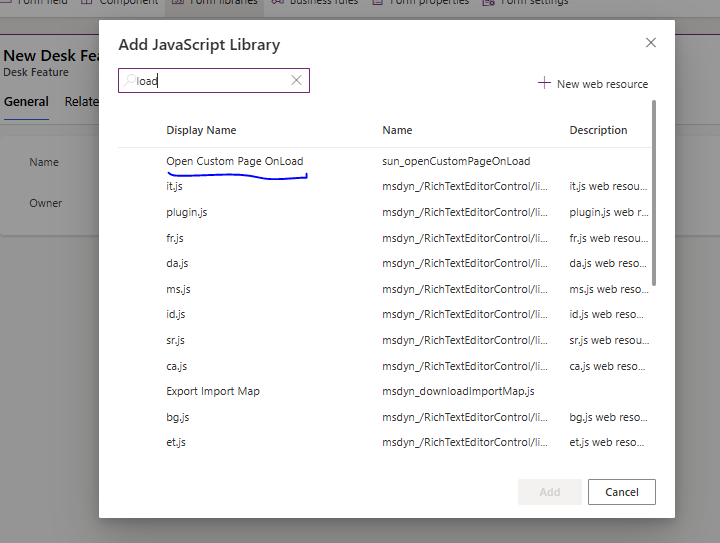Click the plus icon beside New web resource
Viewport: 720px width, 543px height.
(544, 83)
